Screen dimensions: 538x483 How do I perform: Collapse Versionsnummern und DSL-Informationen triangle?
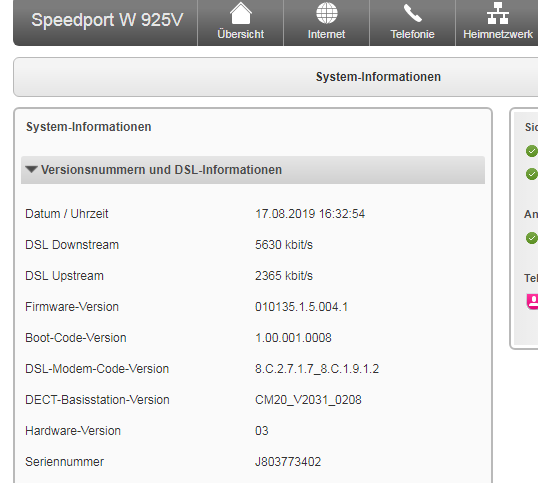32,169
